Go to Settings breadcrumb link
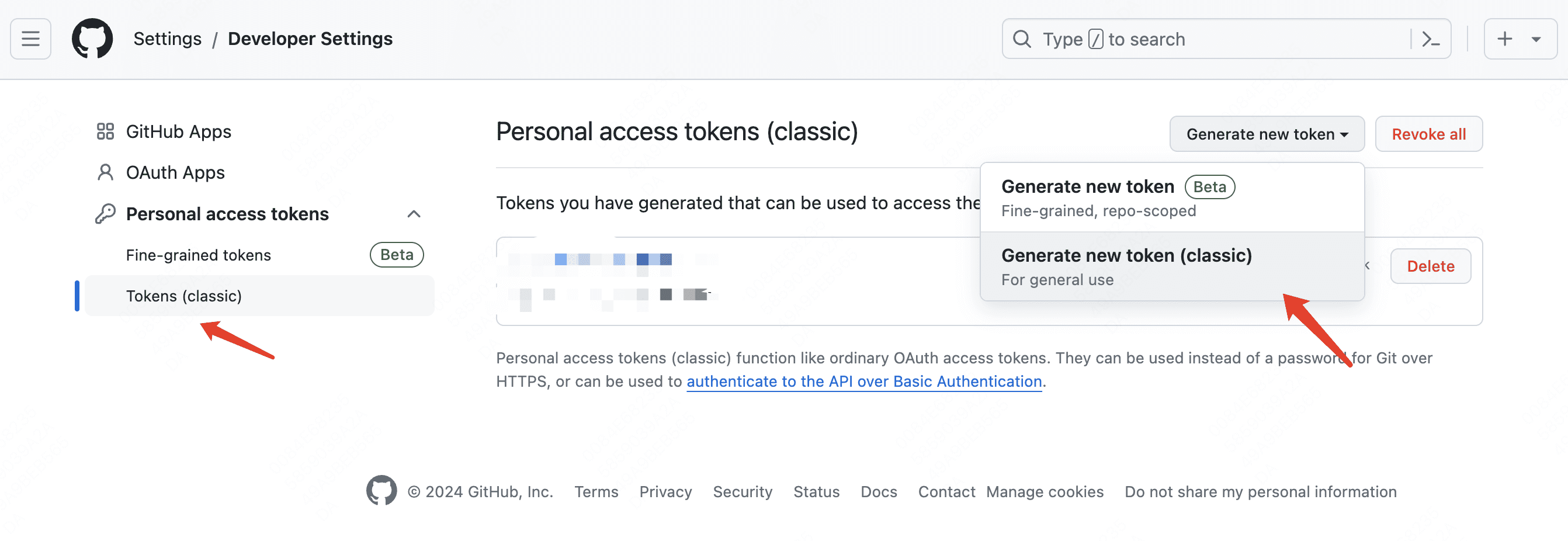The width and height of the screenshot is (1568, 541). click(x=168, y=39)
